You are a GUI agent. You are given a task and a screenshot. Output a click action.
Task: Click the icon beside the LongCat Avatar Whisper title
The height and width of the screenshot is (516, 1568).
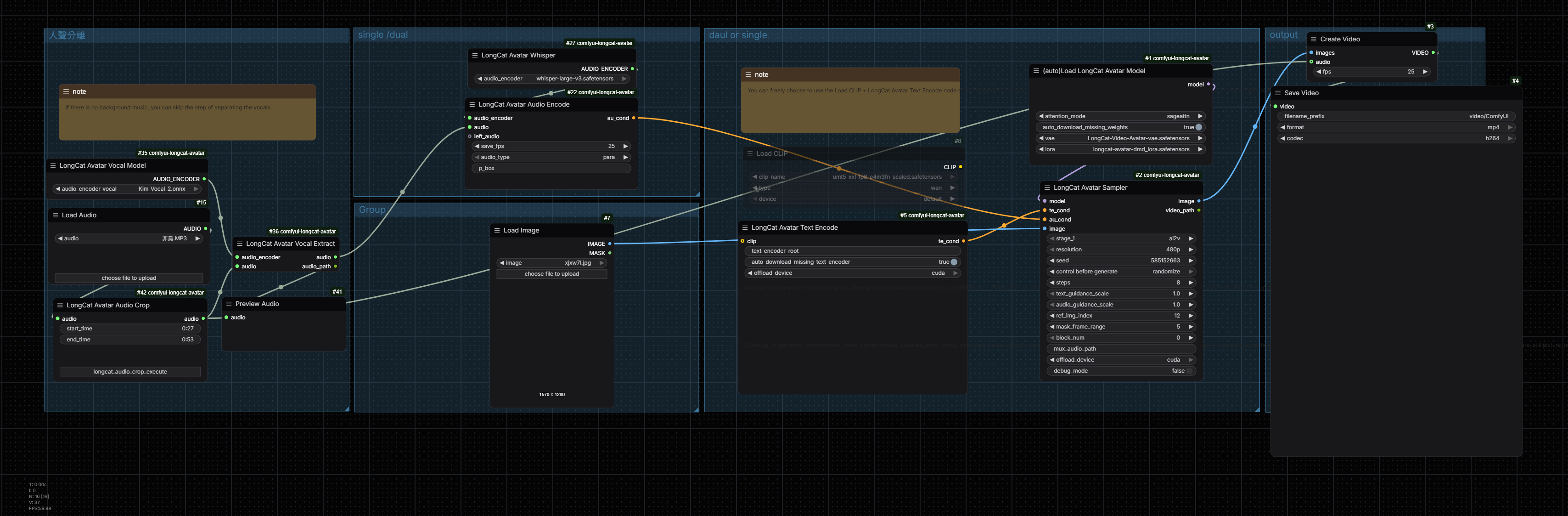475,56
